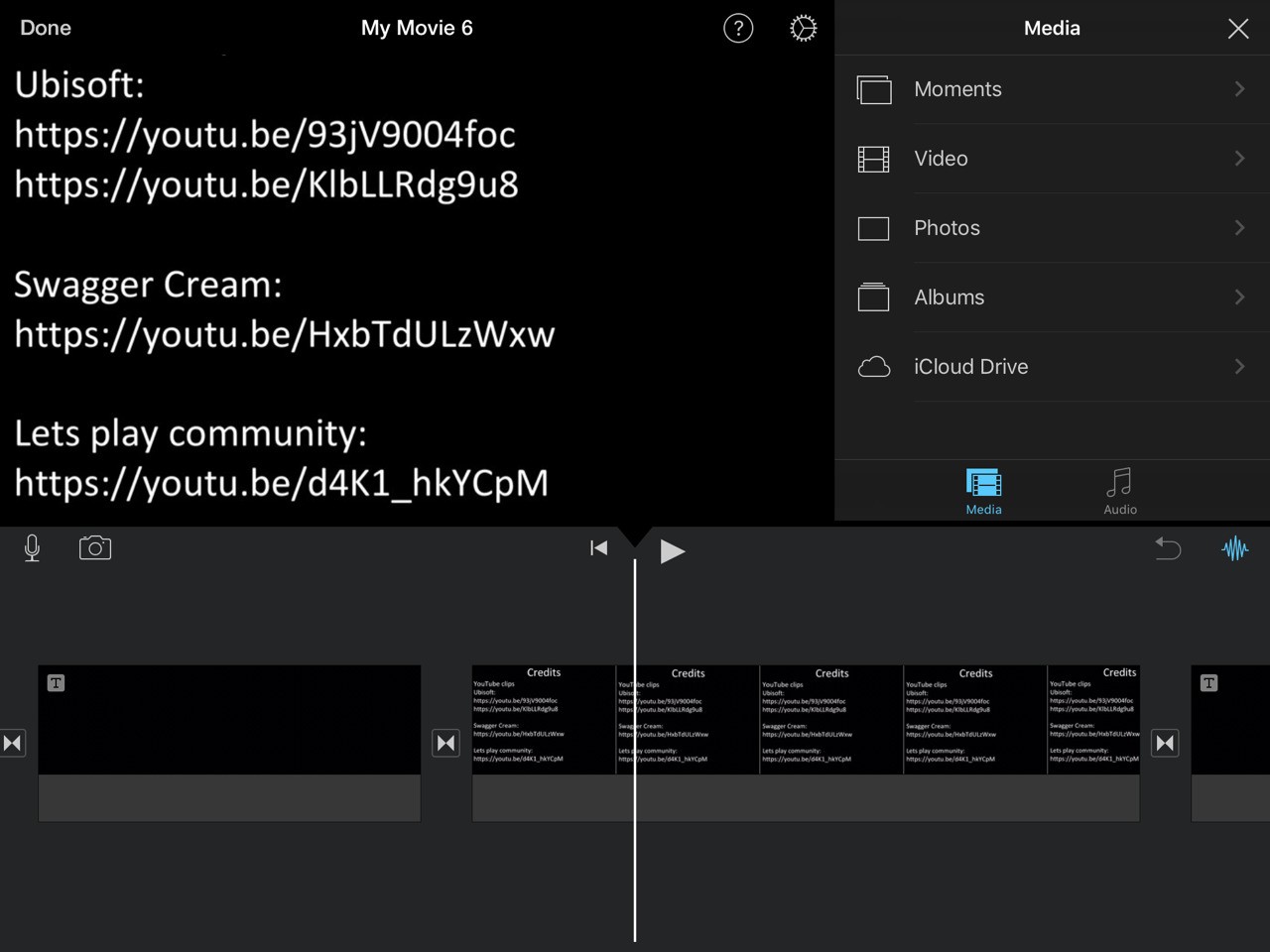Viewport: 1270px width, 952px height.
Task: Tap Done to exit the project
Action: (46, 28)
